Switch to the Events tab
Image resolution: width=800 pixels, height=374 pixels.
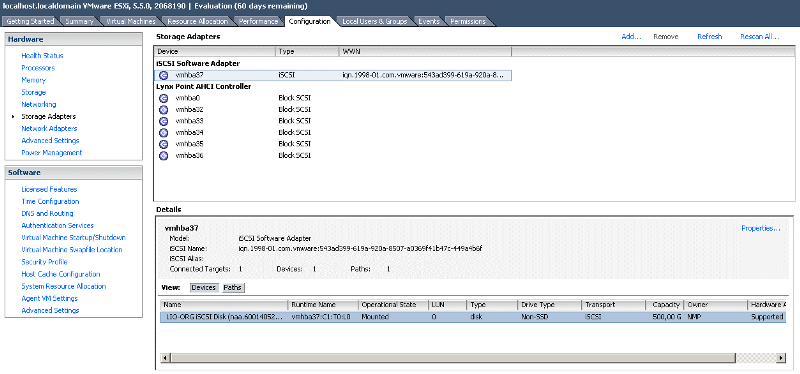coord(429,21)
